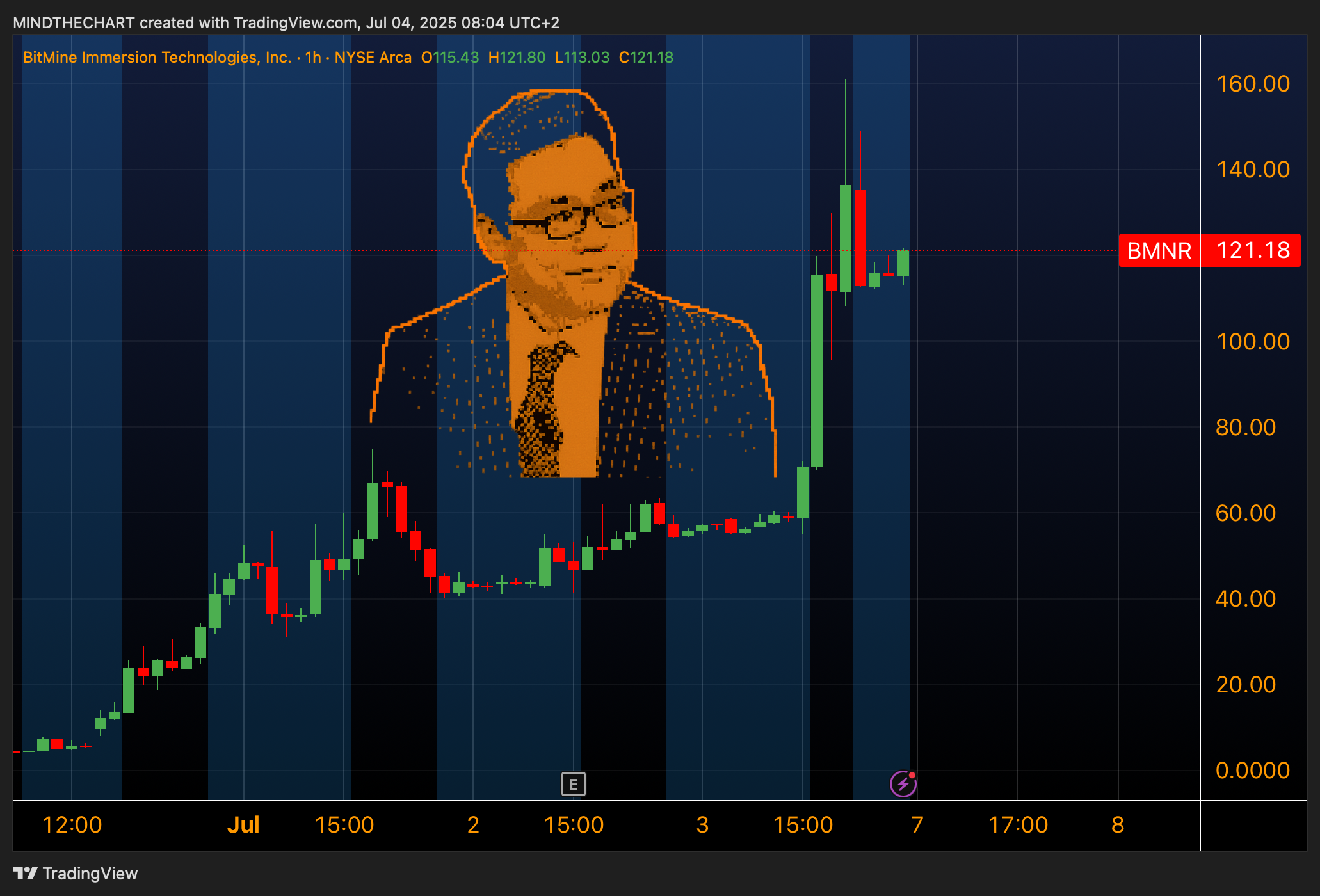Click the 12:00 time axis label
The image size is (1320, 896).
point(72,825)
